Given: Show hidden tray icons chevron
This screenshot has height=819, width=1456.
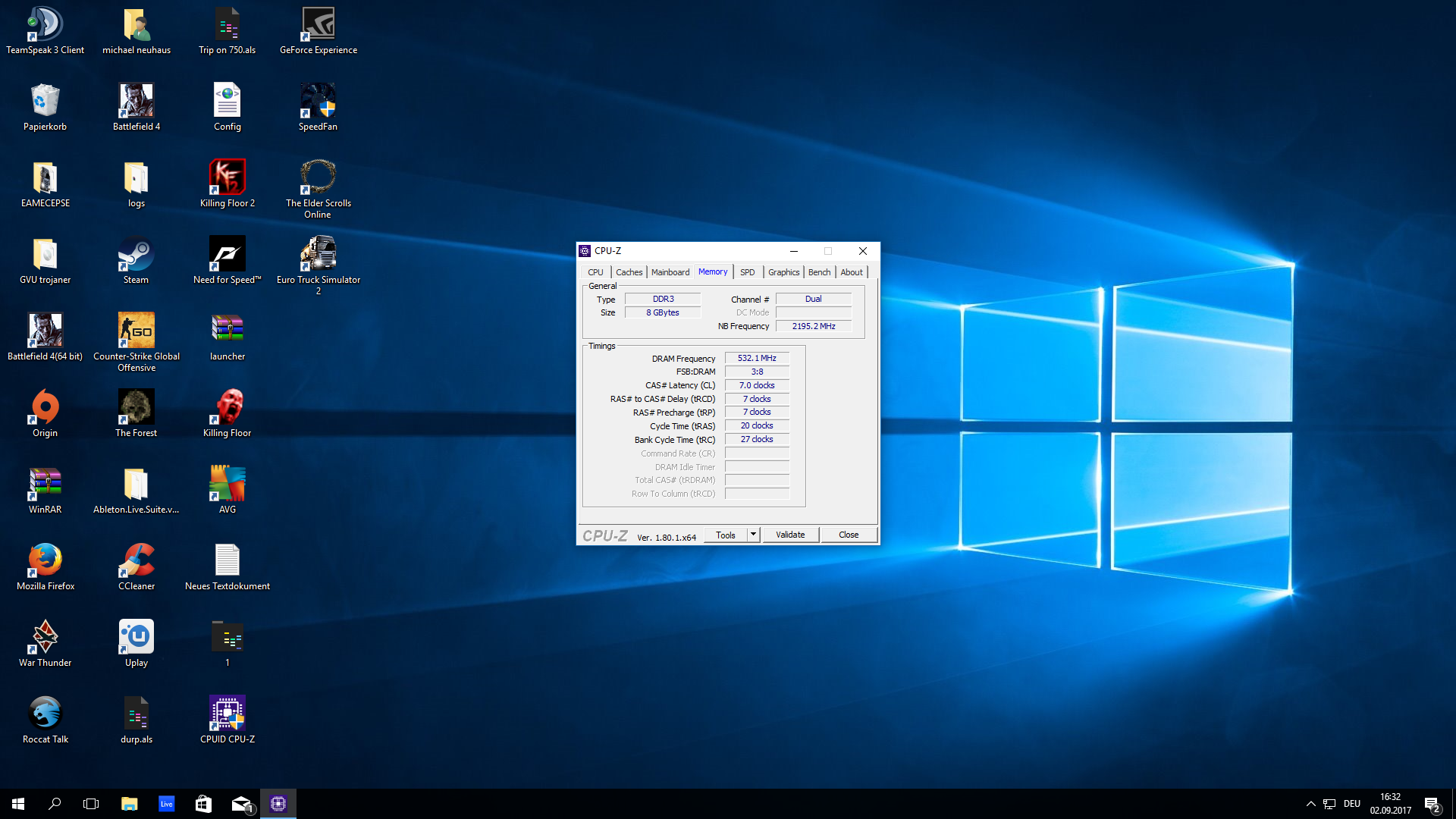Looking at the screenshot, I should (1310, 804).
